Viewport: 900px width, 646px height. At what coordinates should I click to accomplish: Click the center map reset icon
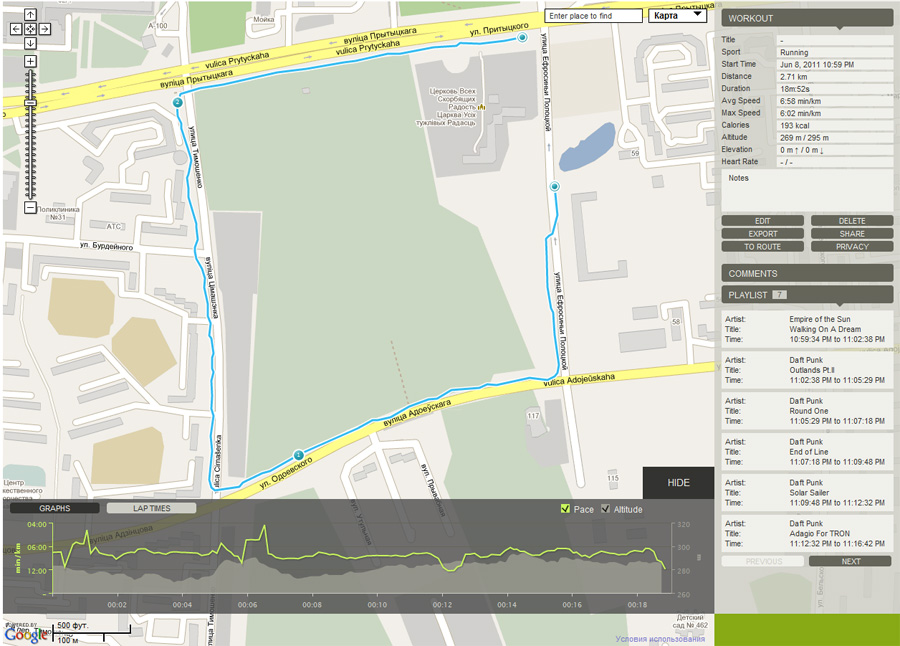tap(30, 29)
